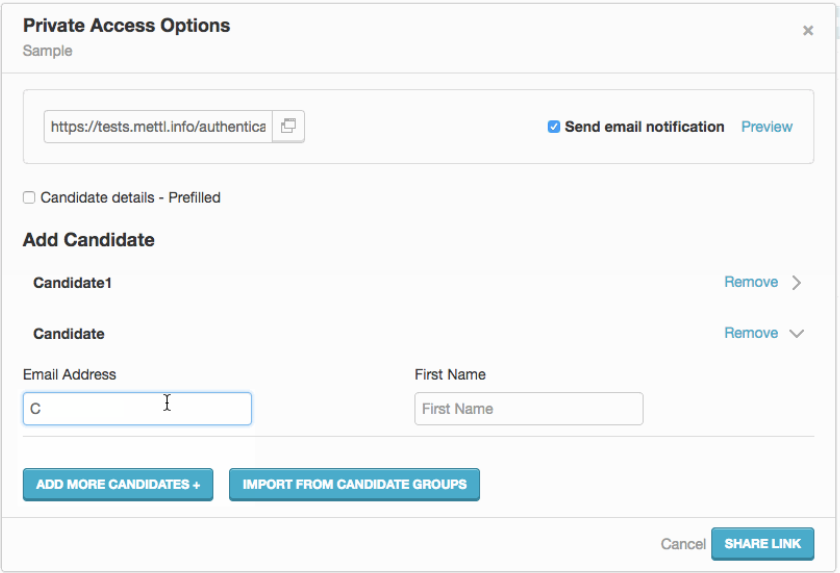Copy the test link with the copy icon
The image size is (840, 573).
point(288,127)
